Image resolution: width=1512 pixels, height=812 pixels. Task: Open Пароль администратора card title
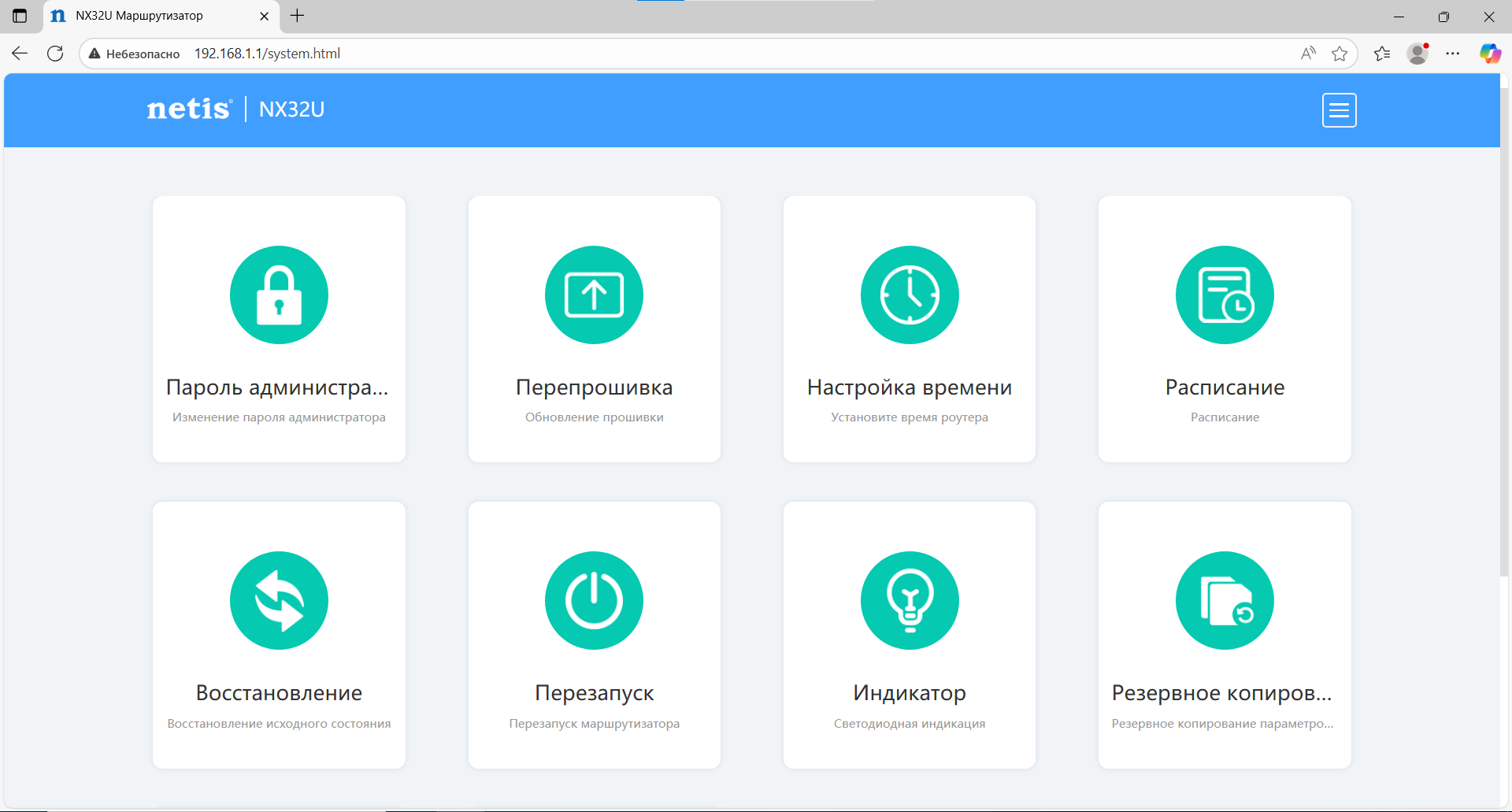point(277,387)
